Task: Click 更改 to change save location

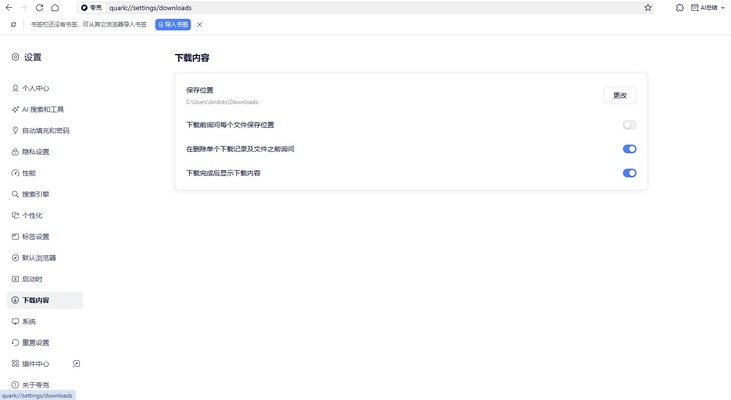Action: [x=620, y=96]
